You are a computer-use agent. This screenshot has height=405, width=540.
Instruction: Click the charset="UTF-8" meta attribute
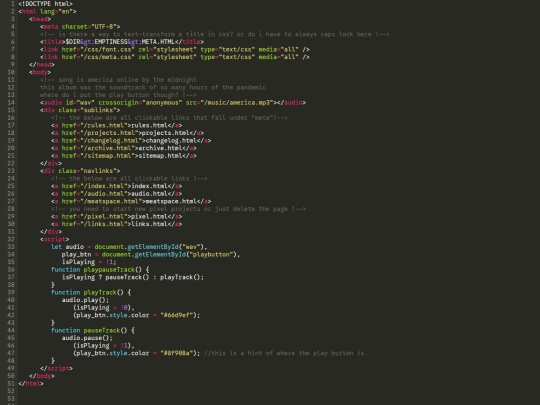pyautogui.click(x=89, y=27)
